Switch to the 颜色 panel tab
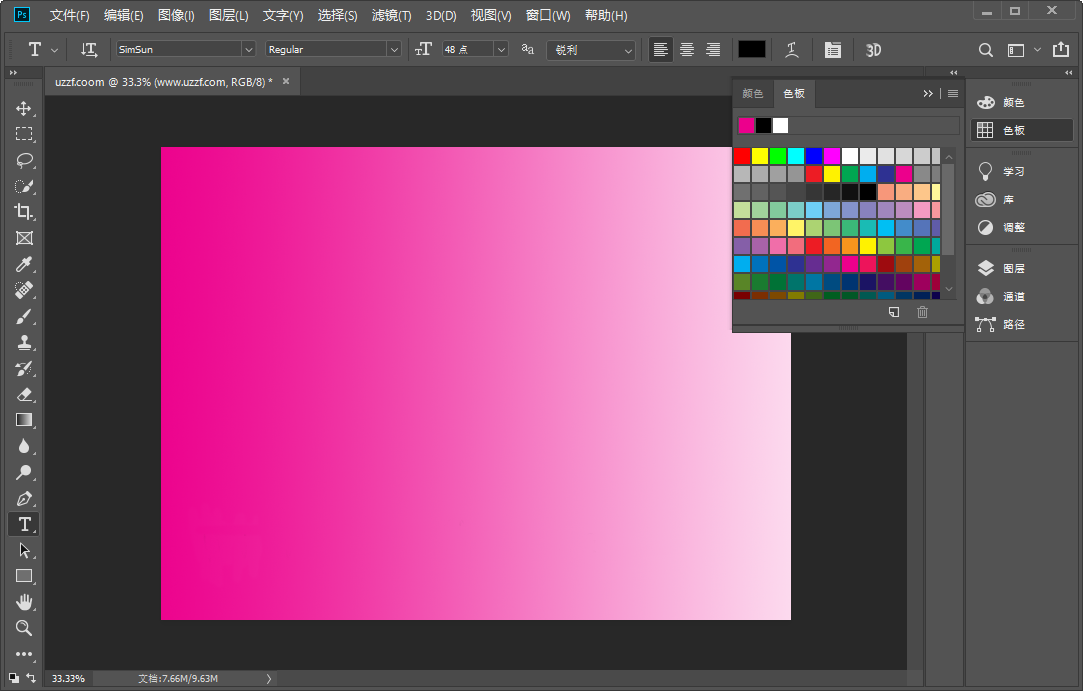Image resolution: width=1083 pixels, height=691 pixels. click(752, 93)
